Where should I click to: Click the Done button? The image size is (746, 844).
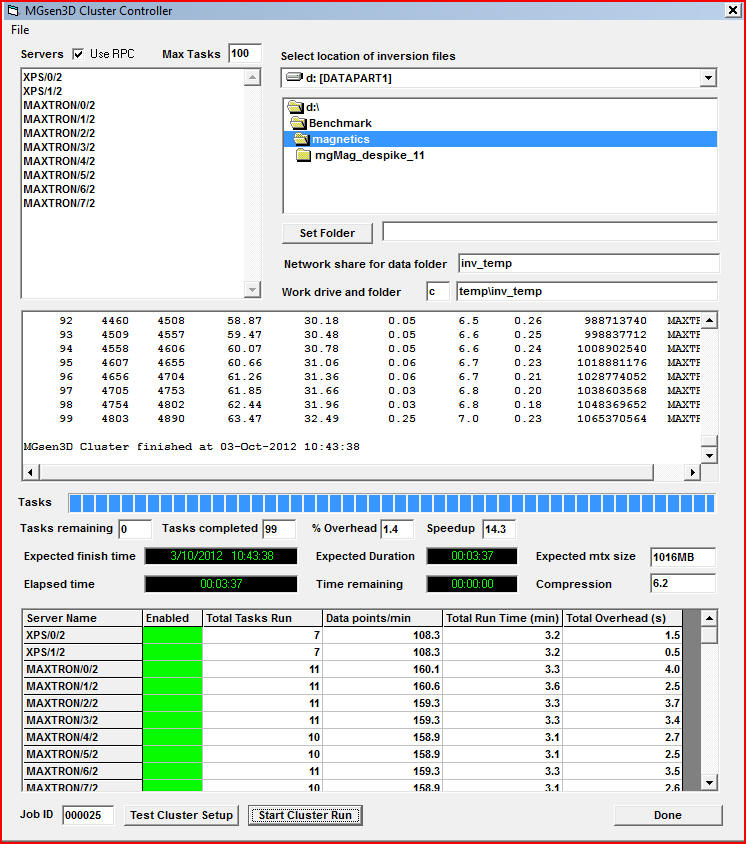click(x=668, y=815)
